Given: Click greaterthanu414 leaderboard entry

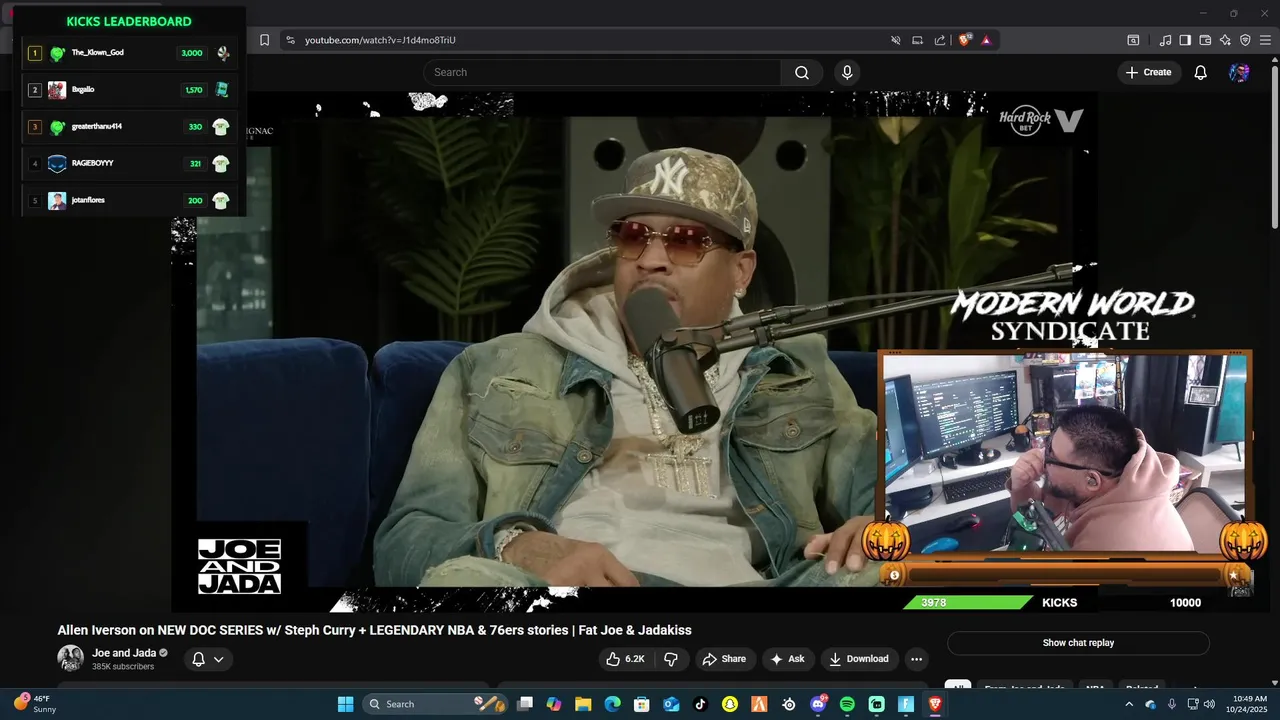Looking at the screenshot, I should [130, 127].
